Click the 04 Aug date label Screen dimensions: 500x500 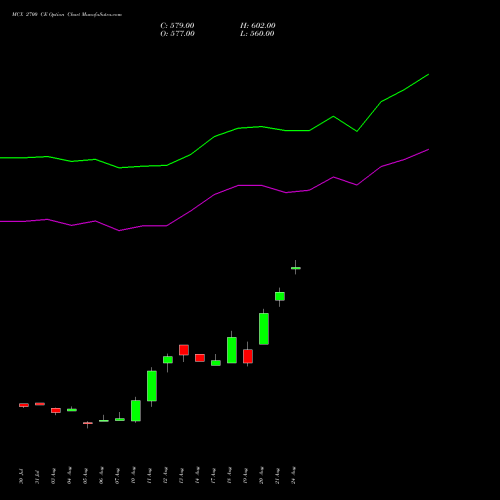tap(69, 476)
